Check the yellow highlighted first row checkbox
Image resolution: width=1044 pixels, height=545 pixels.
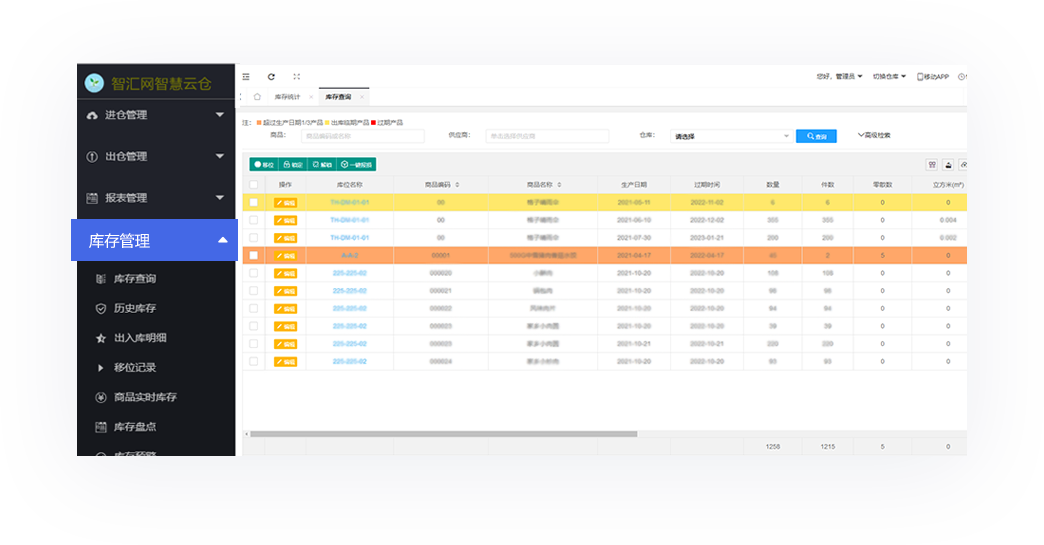click(x=254, y=202)
